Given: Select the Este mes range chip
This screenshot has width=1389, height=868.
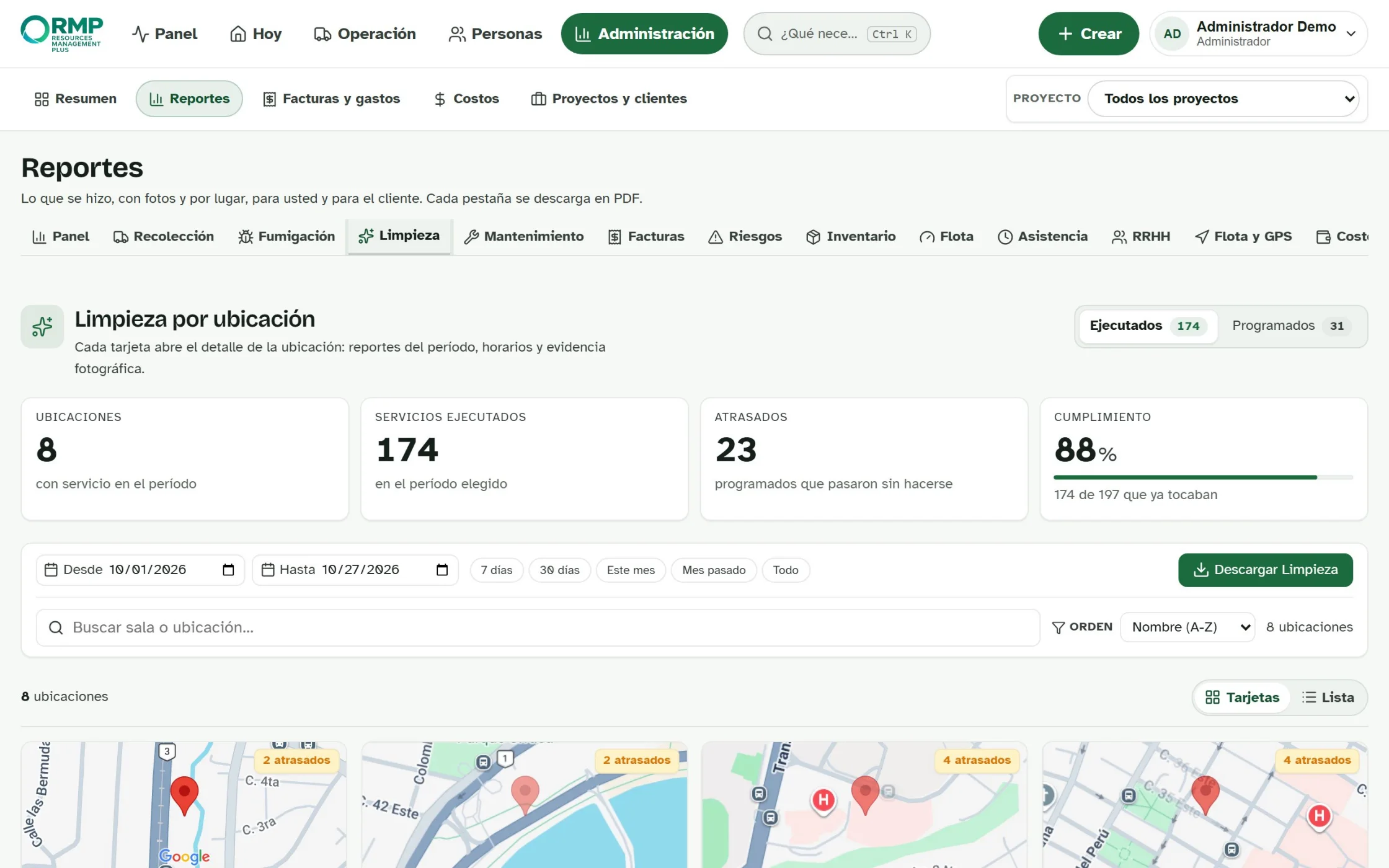Looking at the screenshot, I should pos(631,570).
